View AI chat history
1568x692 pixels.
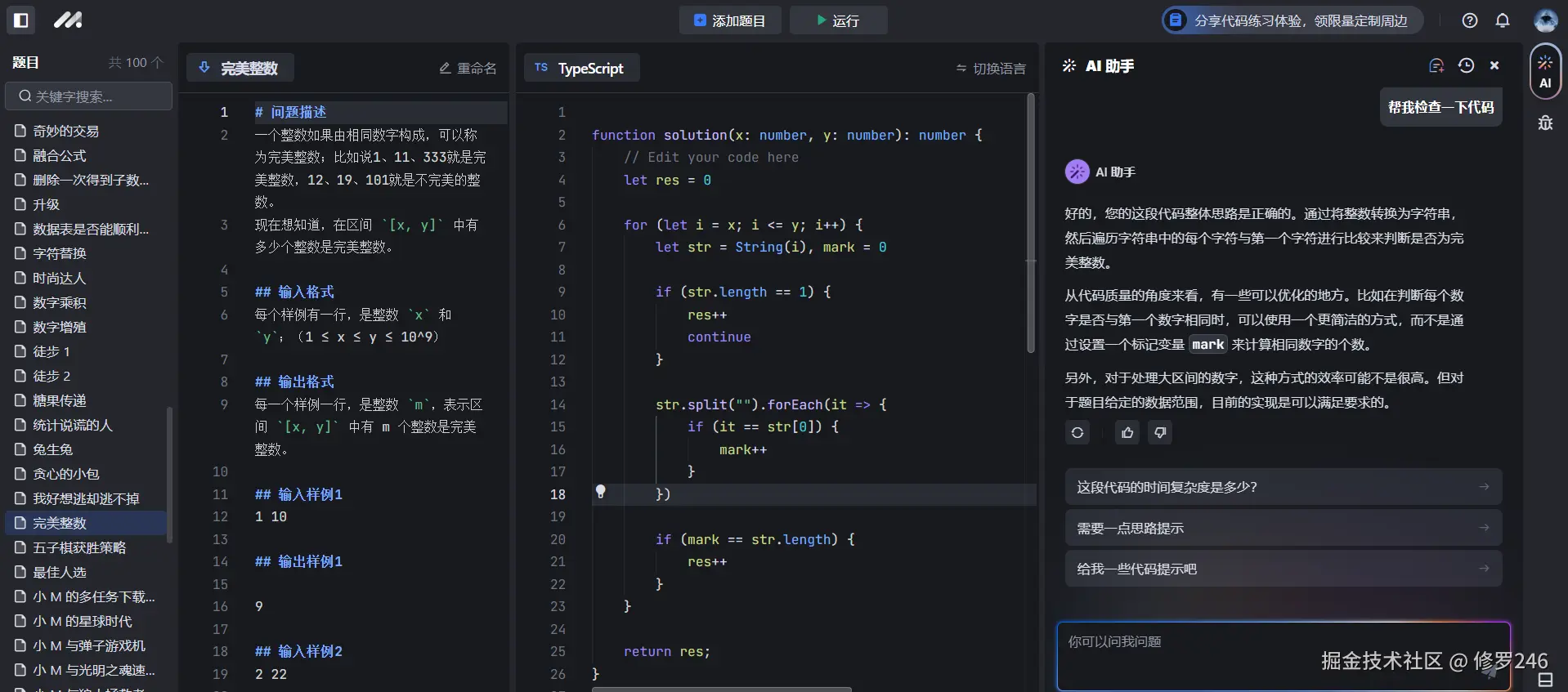1466,66
